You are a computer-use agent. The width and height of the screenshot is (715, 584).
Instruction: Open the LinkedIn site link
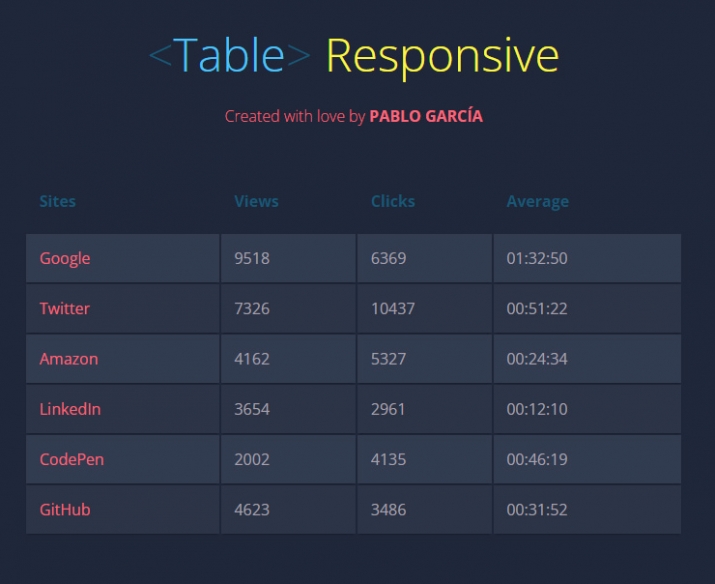(x=70, y=409)
